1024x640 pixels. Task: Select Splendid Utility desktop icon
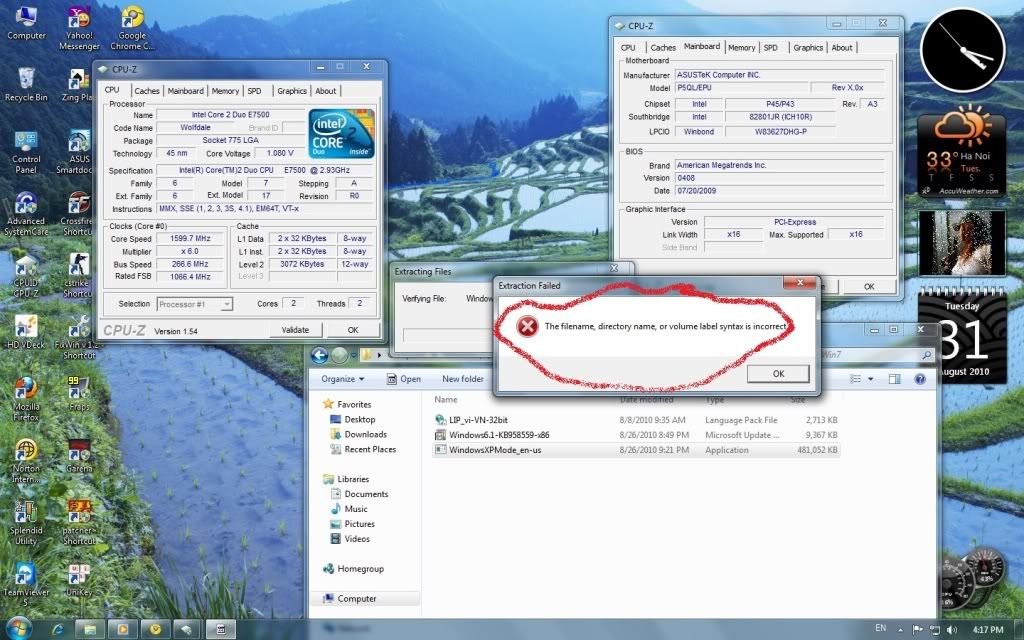point(26,522)
